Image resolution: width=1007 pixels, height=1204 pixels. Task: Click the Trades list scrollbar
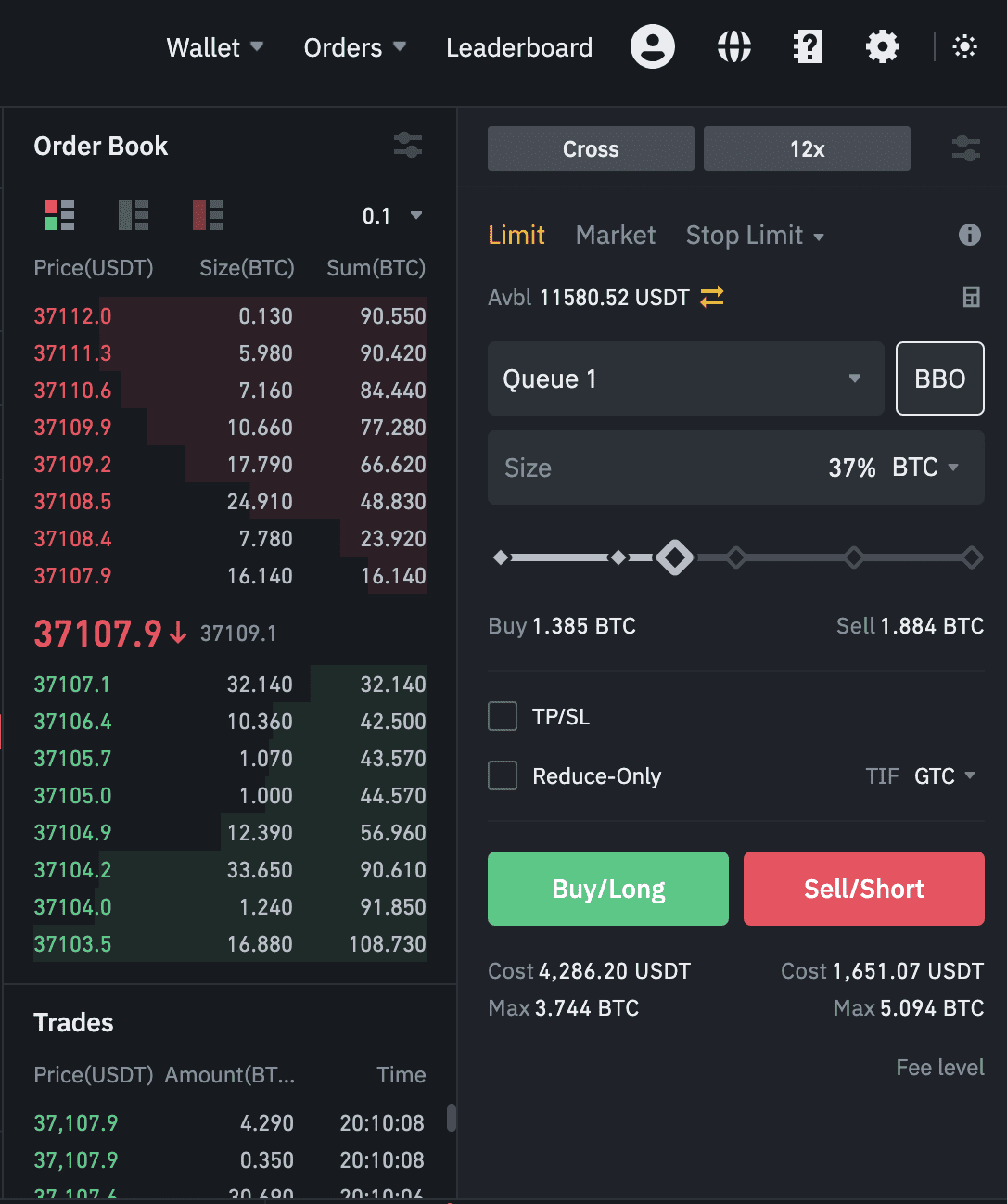pyautogui.click(x=452, y=1118)
